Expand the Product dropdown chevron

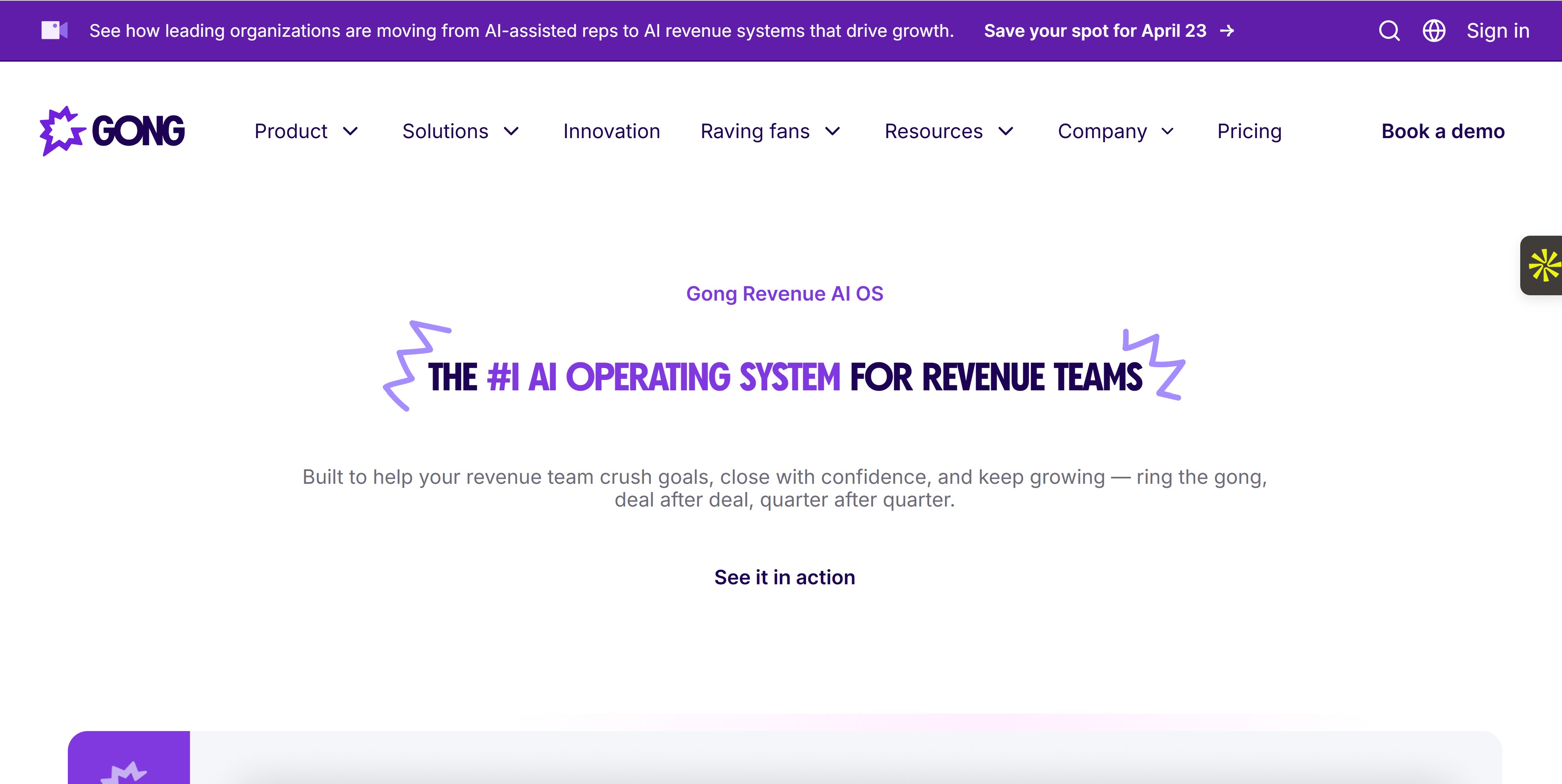click(x=350, y=131)
